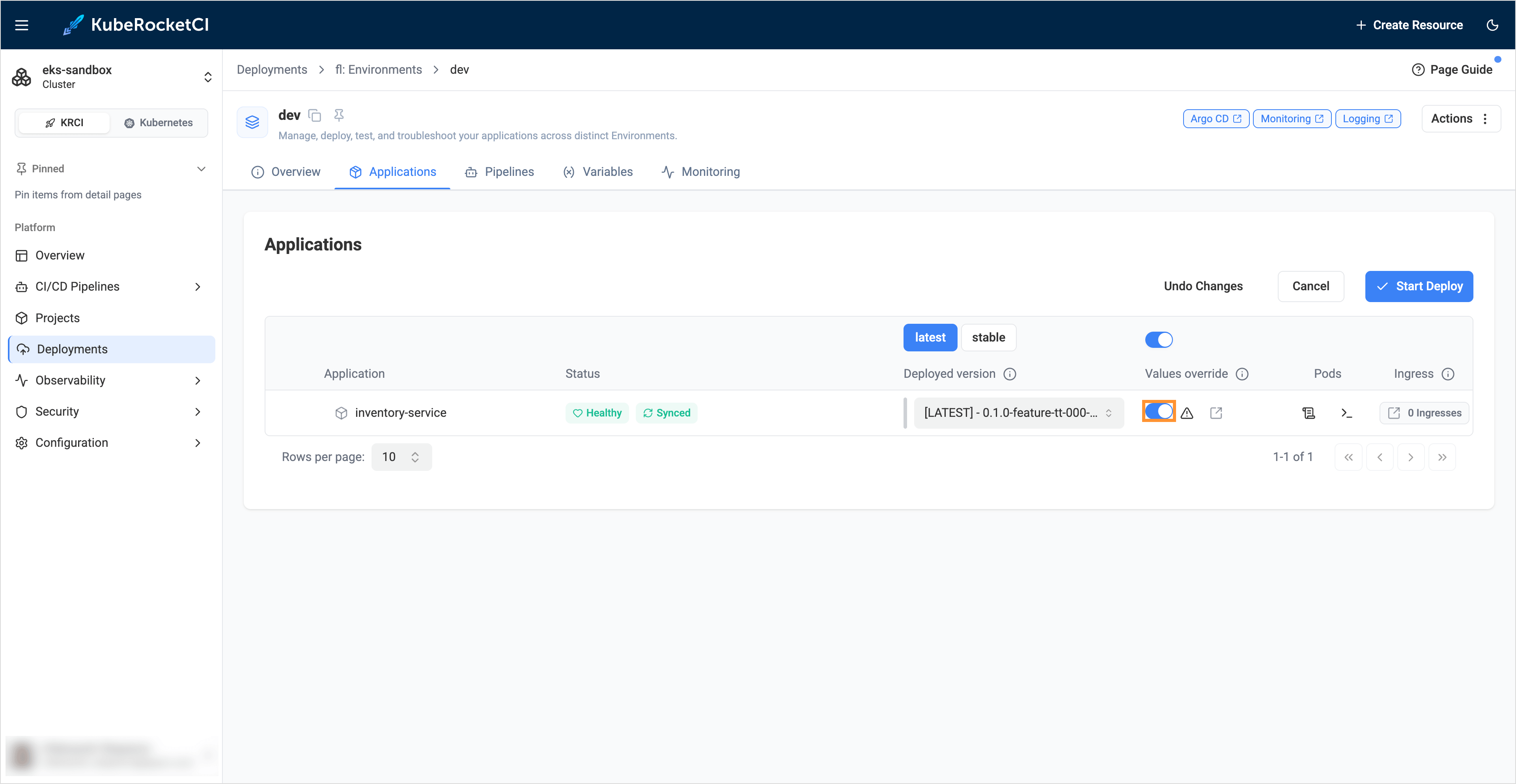Open the hamburger navigation menu
The width and height of the screenshot is (1516, 784).
(22, 25)
